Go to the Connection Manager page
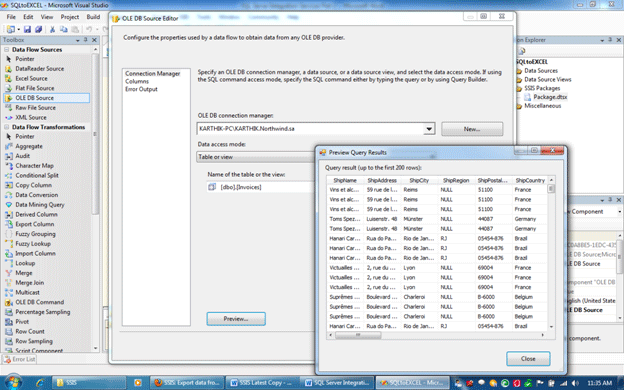The width and height of the screenshot is (624, 390). tap(152, 74)
